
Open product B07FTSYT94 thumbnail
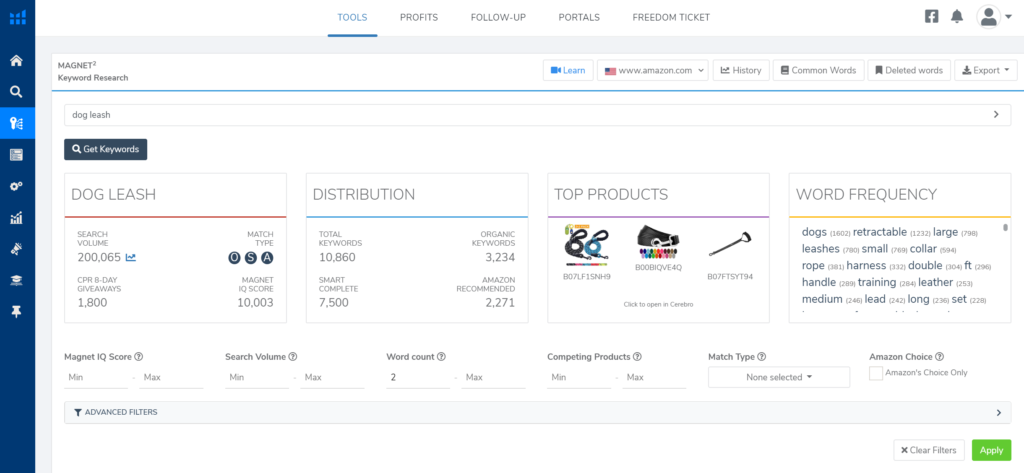coord(730,244)
